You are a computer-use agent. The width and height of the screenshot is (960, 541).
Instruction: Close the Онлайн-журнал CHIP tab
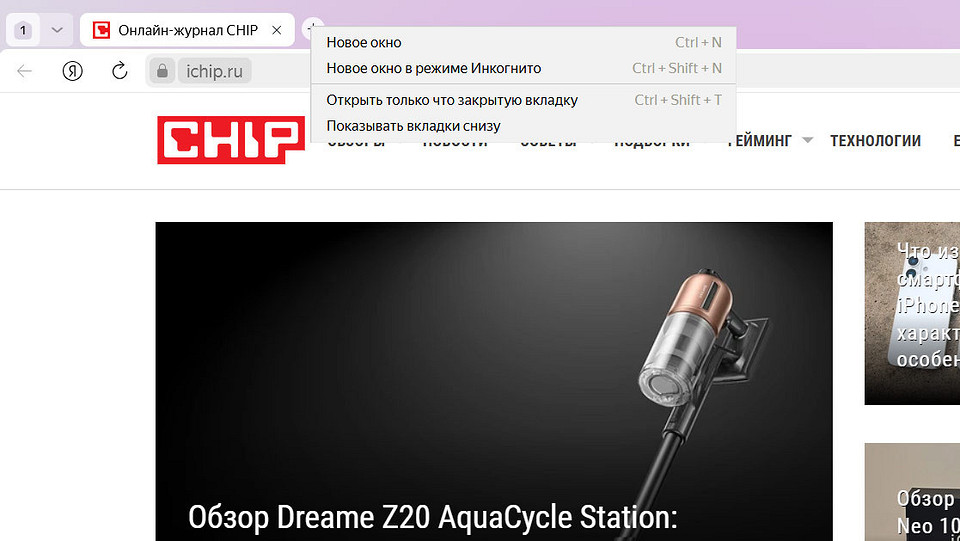click(x=277, y=30)
